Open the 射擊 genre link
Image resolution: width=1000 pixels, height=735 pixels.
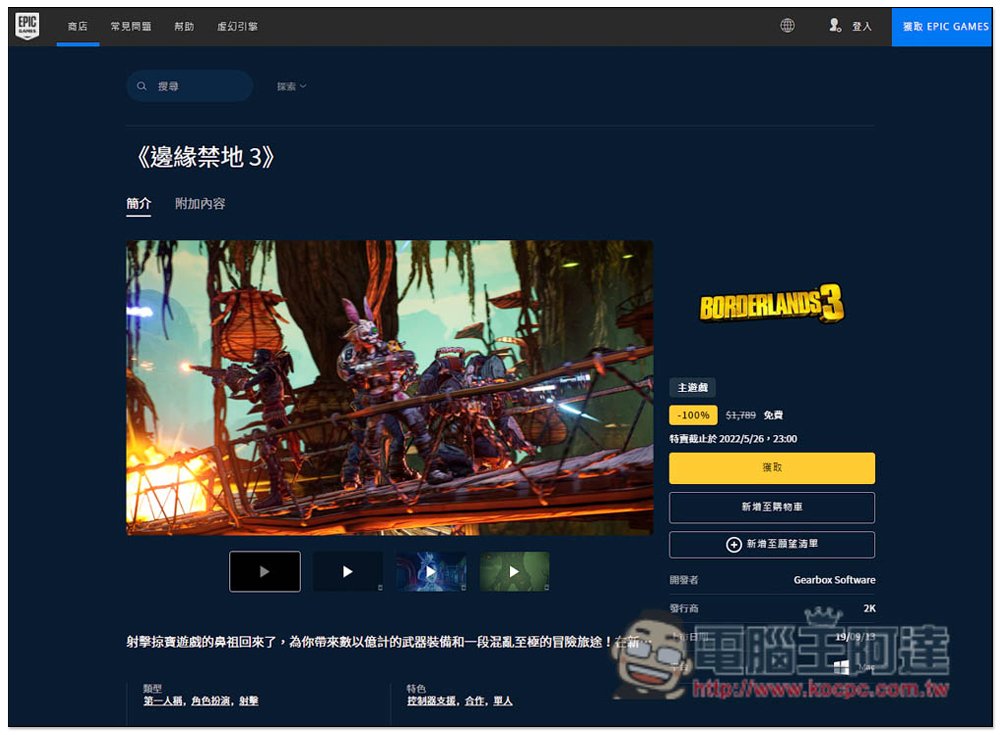pyautogui.click(x=249, y=701)
